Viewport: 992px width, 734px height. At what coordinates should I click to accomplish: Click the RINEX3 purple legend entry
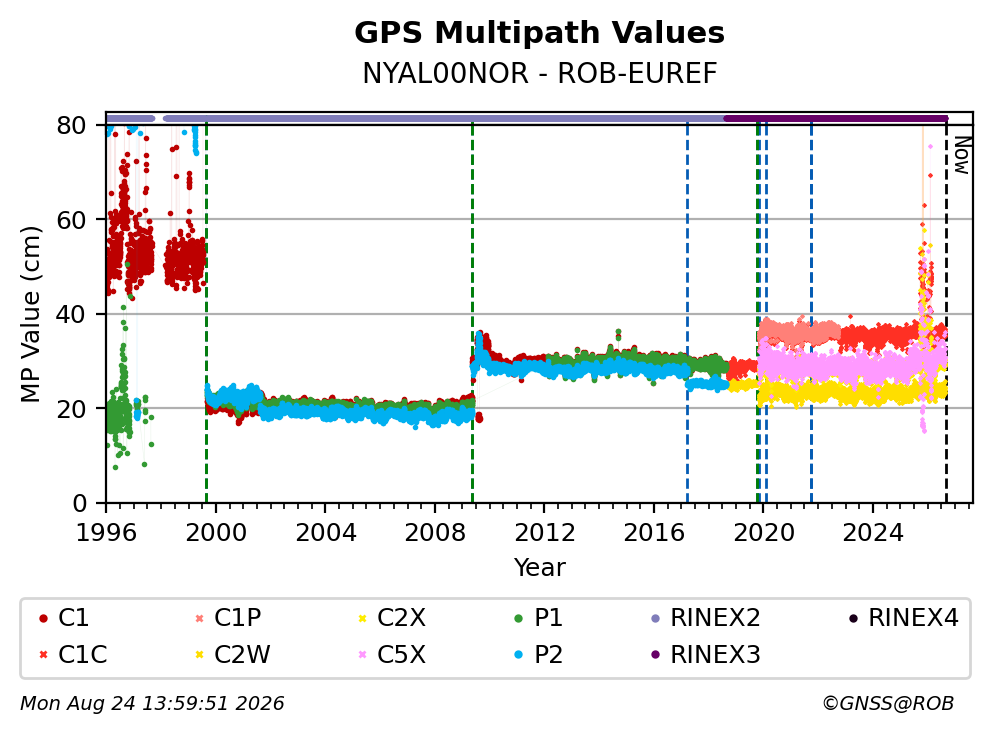point(705,655)
